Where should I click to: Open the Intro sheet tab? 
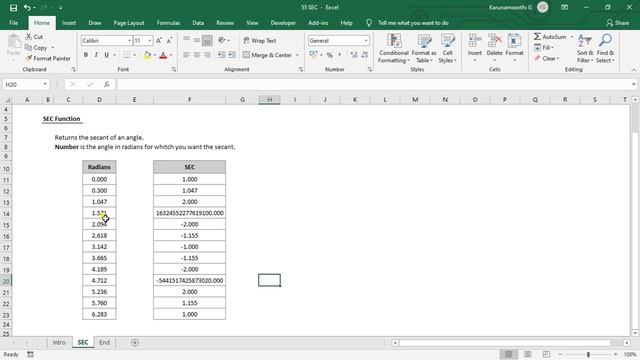click(x=59, y=342)
